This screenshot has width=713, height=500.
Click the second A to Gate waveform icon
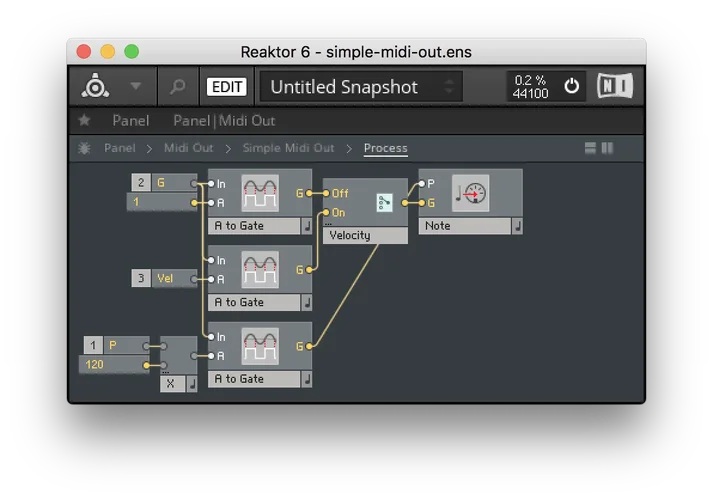(260, 270)
